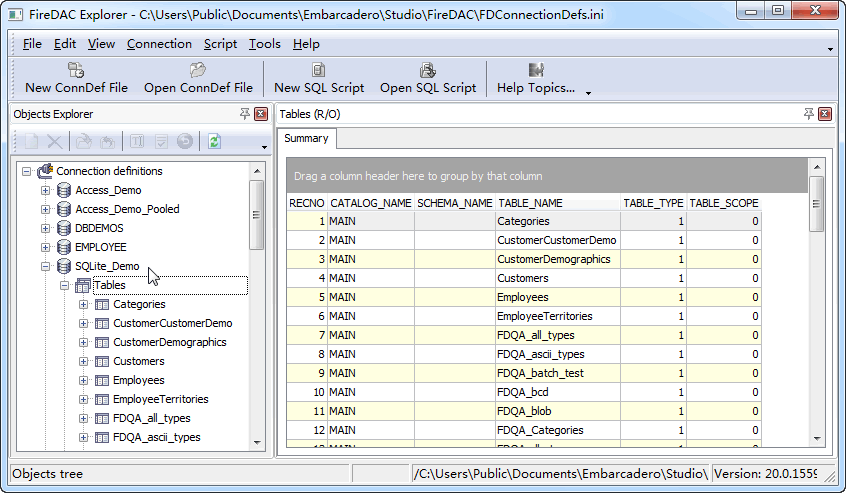Click the greyed apply checkmark icon in Objects Explorer
The height and width of the screenshot is (493, 846).
[161, 141]
